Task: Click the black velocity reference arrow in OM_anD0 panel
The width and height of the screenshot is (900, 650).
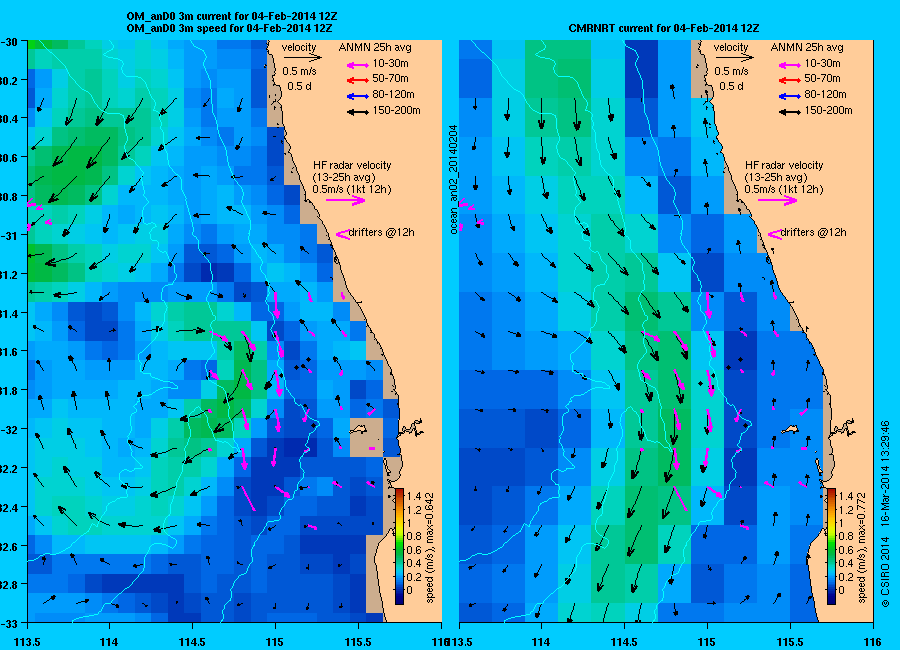Action: [302, 57]
